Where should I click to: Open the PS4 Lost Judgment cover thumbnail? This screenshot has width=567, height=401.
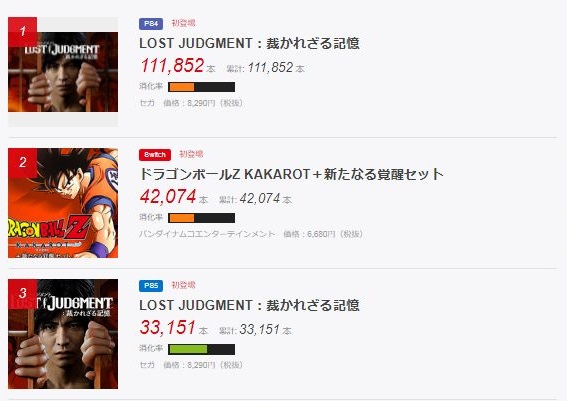click(x=63, y=72)
